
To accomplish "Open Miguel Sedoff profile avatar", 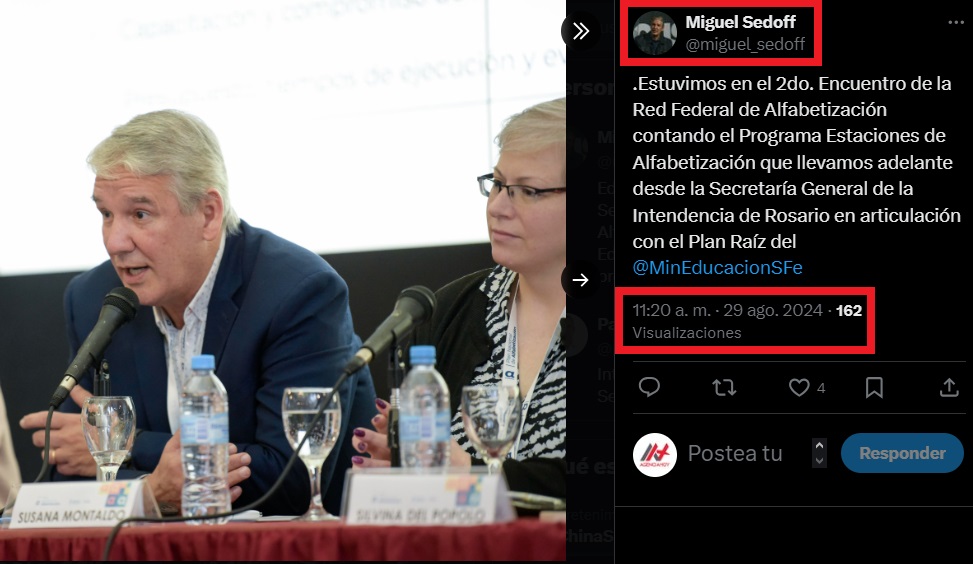I will point(655,33).
